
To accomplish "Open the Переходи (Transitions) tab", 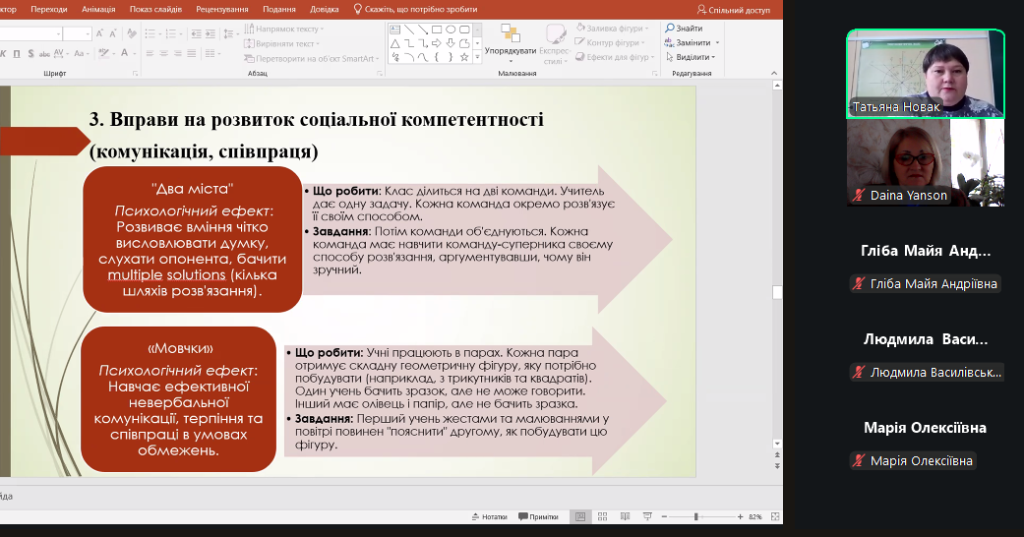I will tap(49, 8).
